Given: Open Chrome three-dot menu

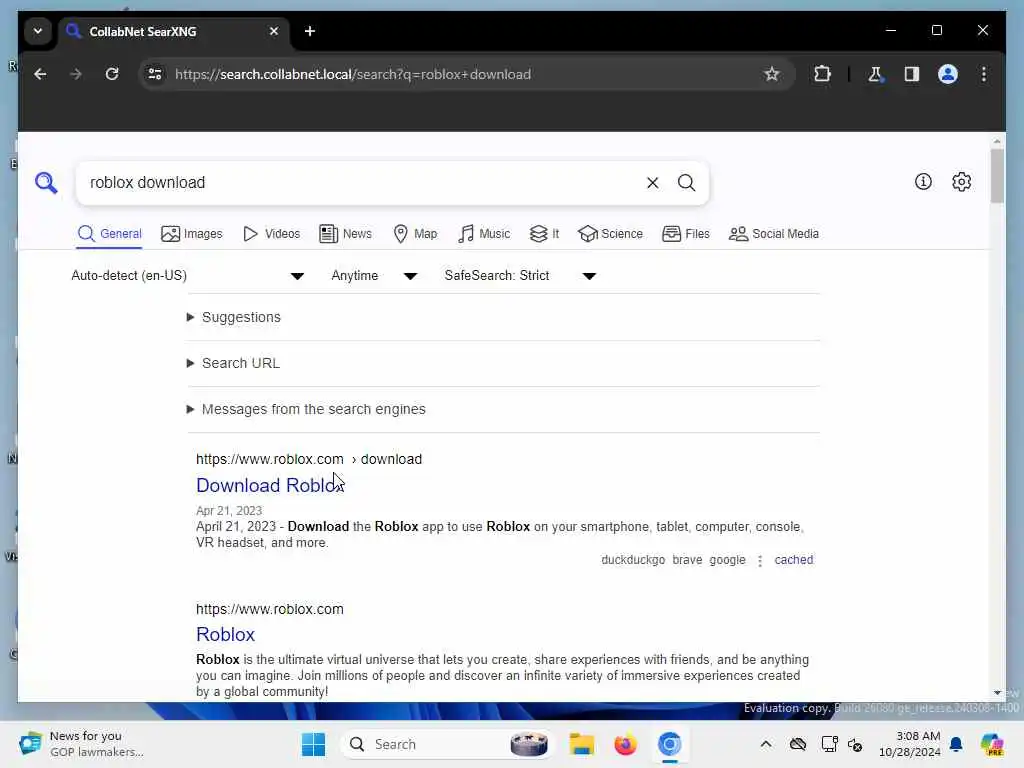Looking at the screenshot, I should point(984,74).
